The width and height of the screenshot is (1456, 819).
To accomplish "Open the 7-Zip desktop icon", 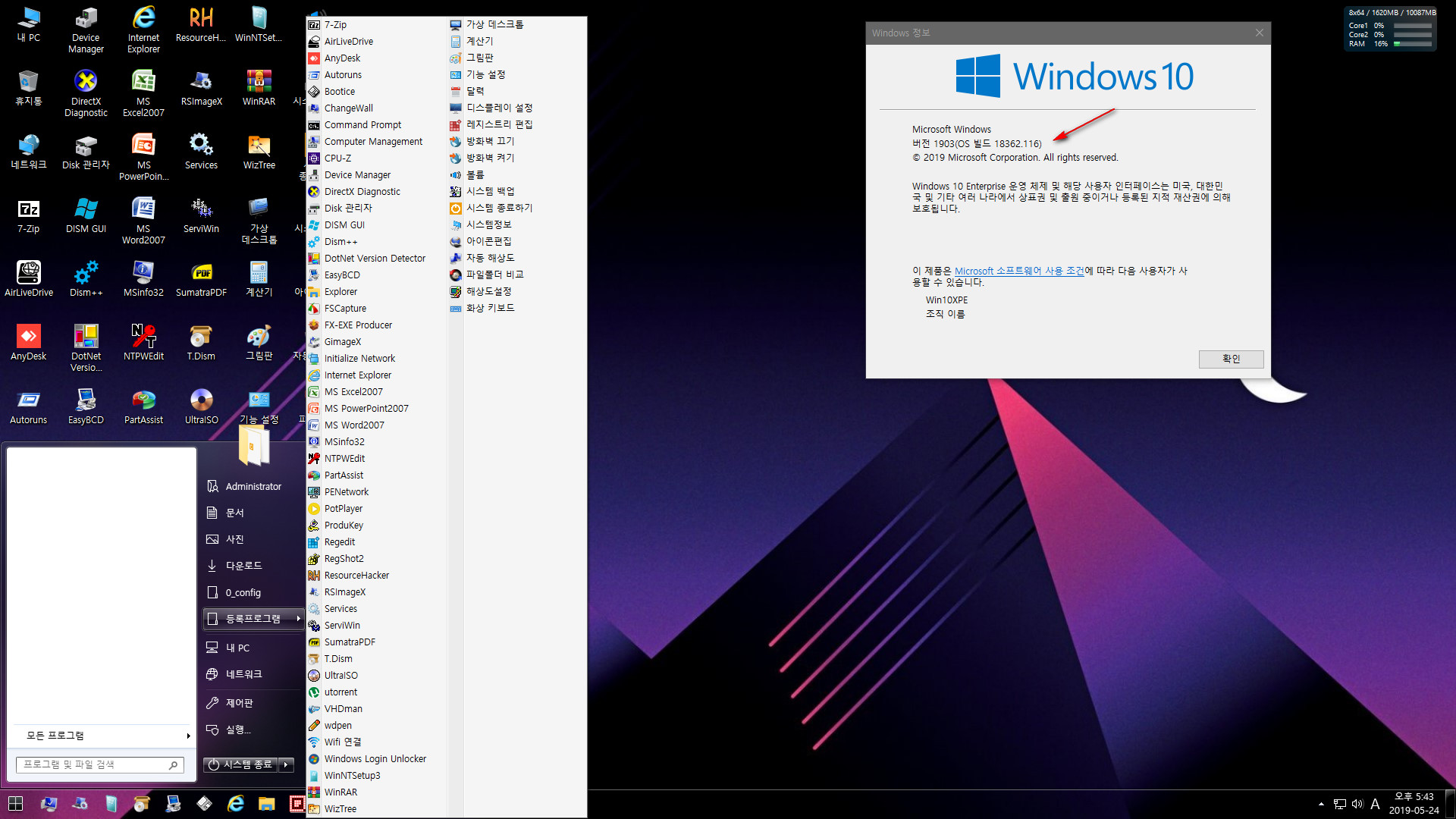I will click(x=28, y=215).
